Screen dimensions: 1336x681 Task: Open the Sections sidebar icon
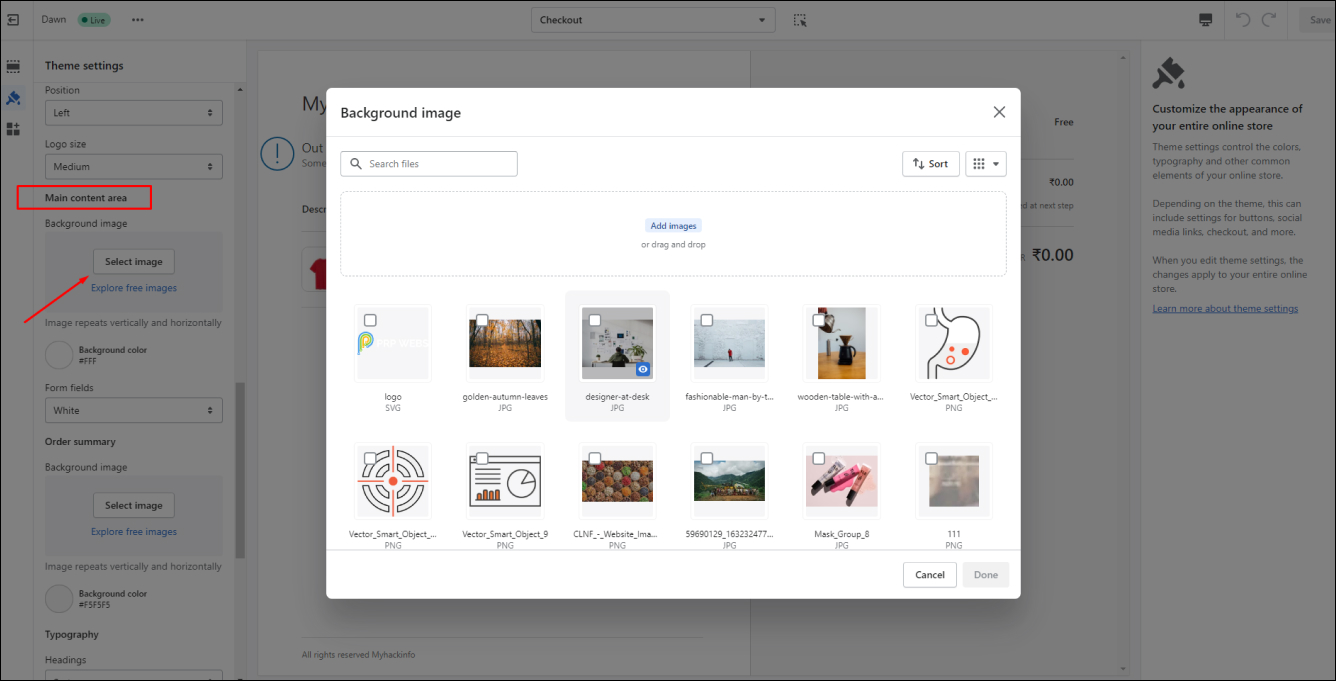click(13, 67)
